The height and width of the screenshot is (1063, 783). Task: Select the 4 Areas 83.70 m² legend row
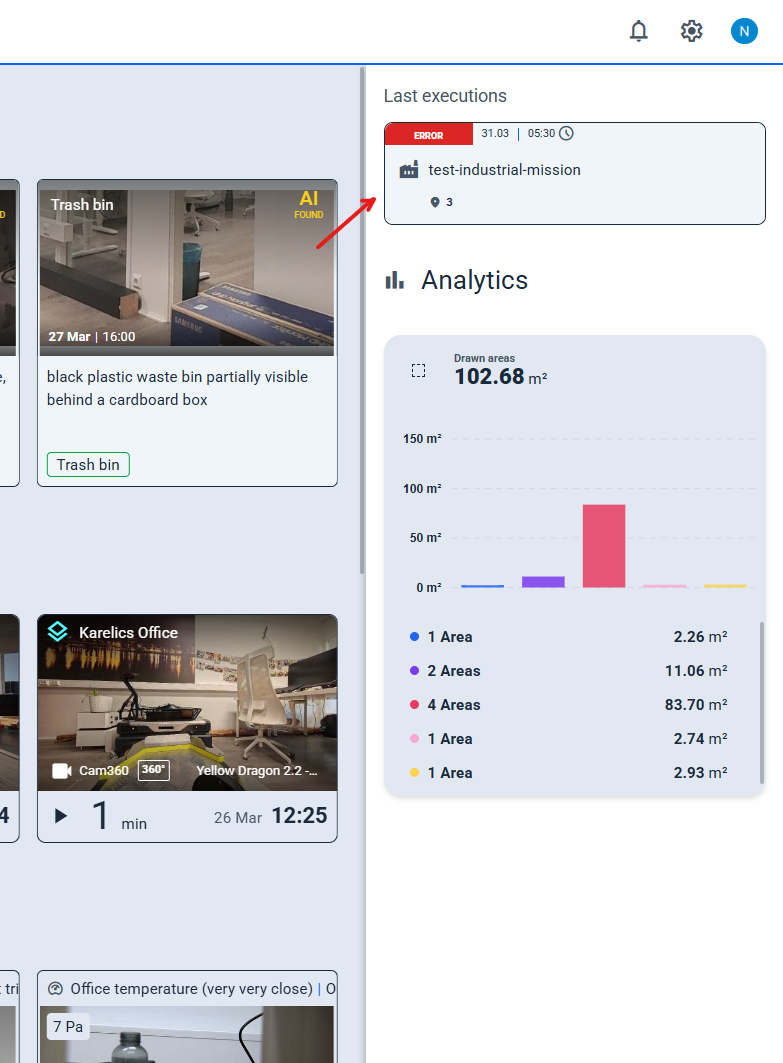pos(568,705)
